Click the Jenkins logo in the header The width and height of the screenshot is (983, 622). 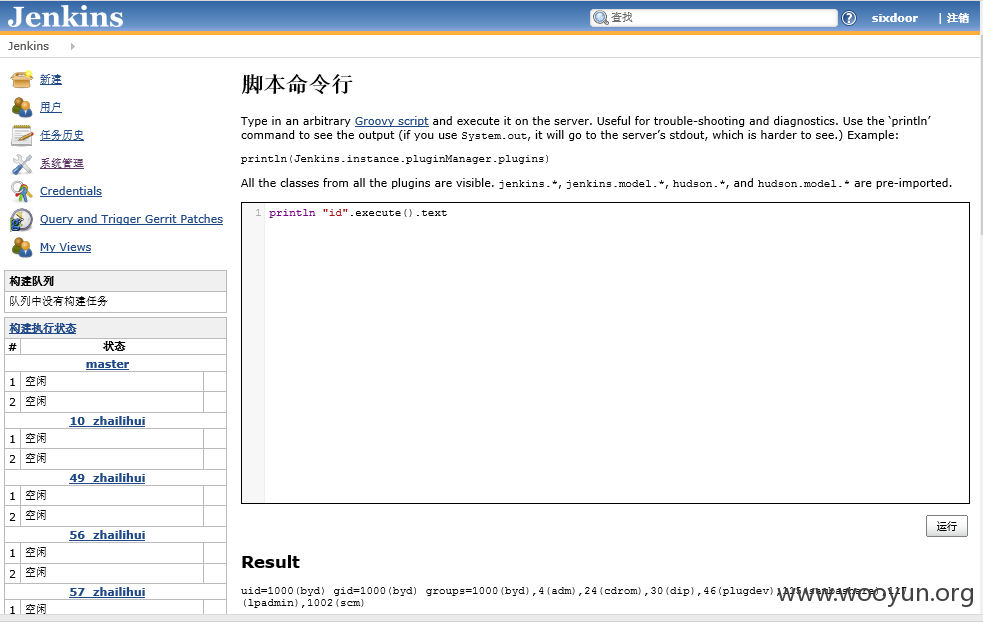(65, 17)
